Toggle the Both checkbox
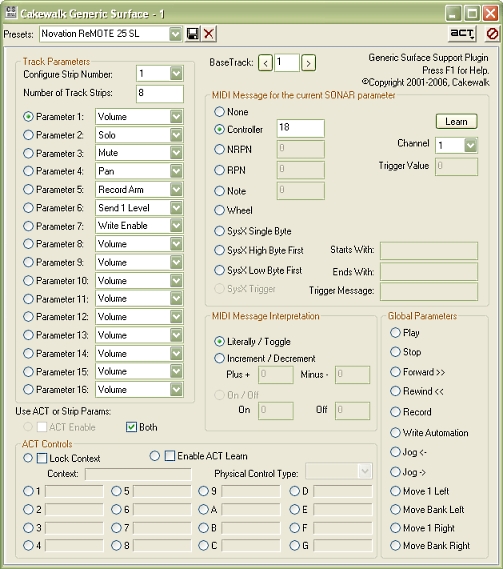Viewport: 503px width, 569px height. (x=131, y=427)
